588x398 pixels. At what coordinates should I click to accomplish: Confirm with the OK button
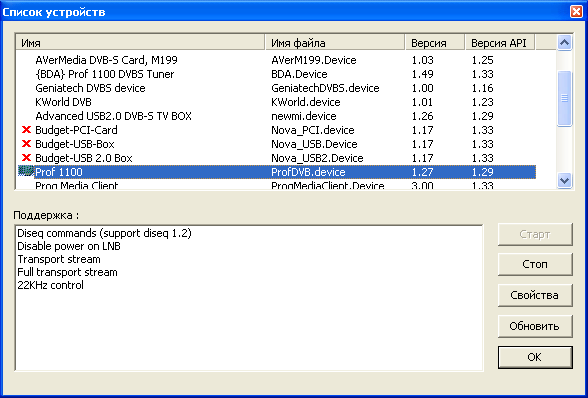pos(535,357)
